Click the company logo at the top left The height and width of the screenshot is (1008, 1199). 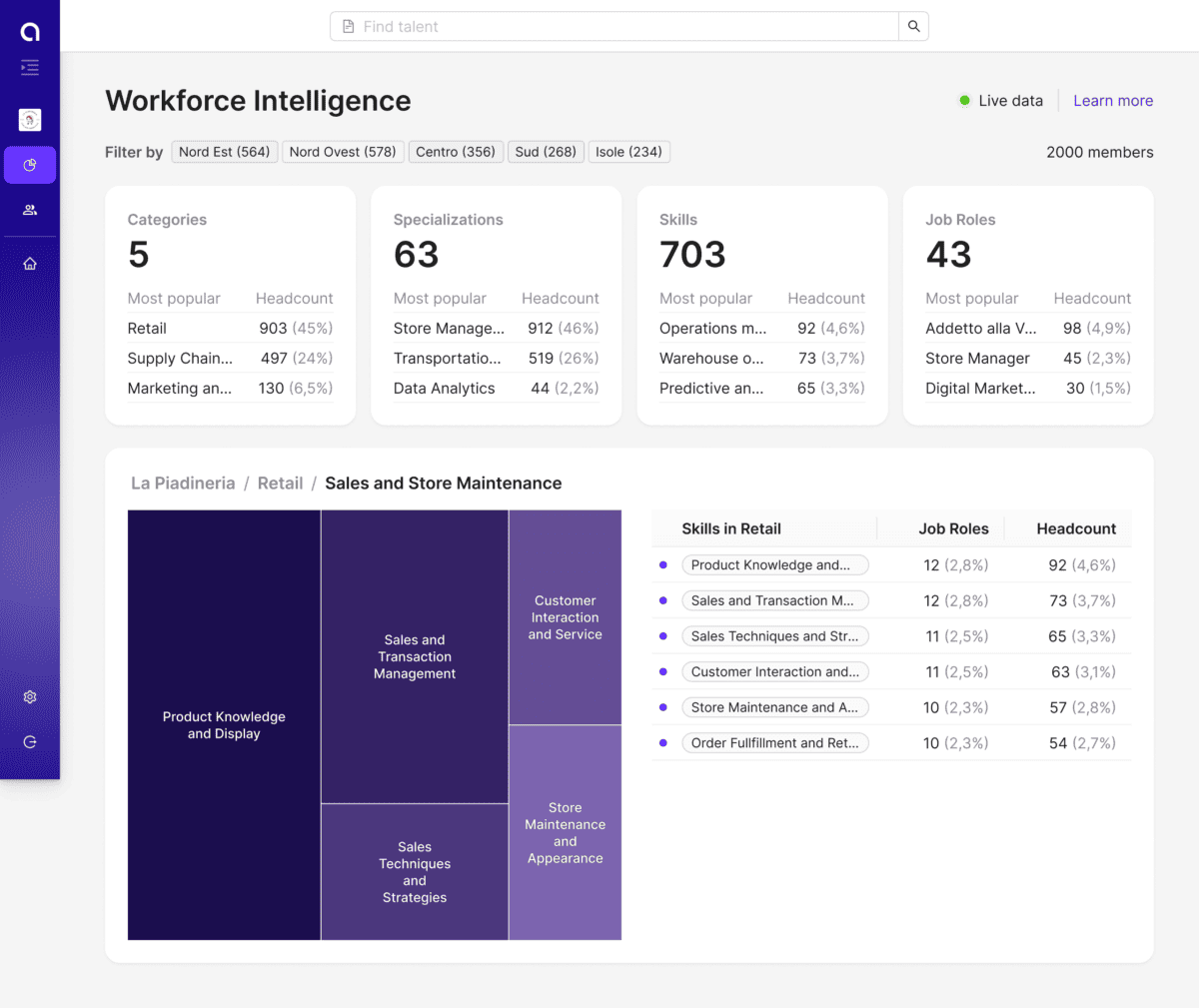click(x=29, y=30)
